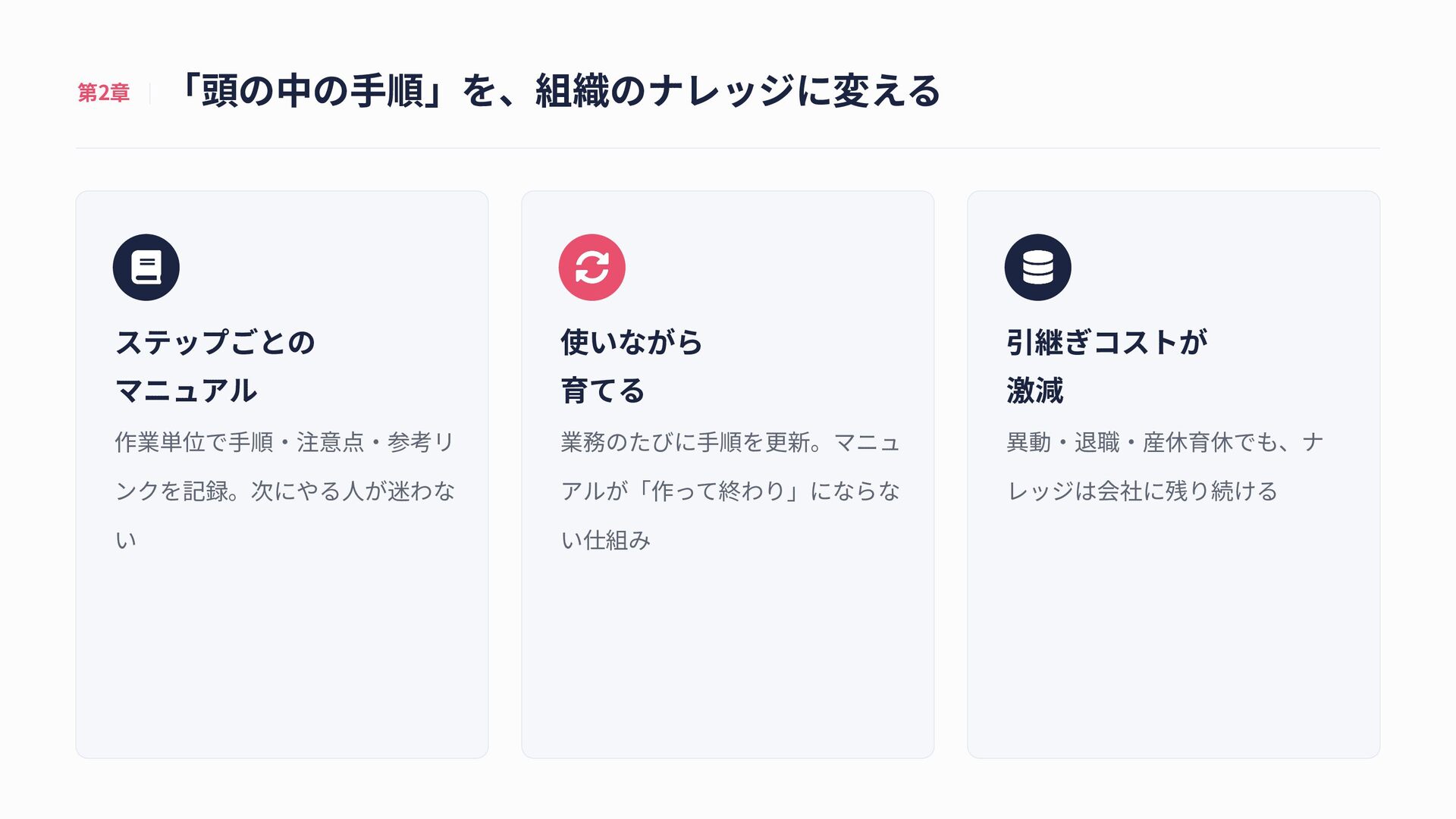The image size is (1456, 819).
Task: Select the 第2章 chapter label
Action: [x=104, y=93]
